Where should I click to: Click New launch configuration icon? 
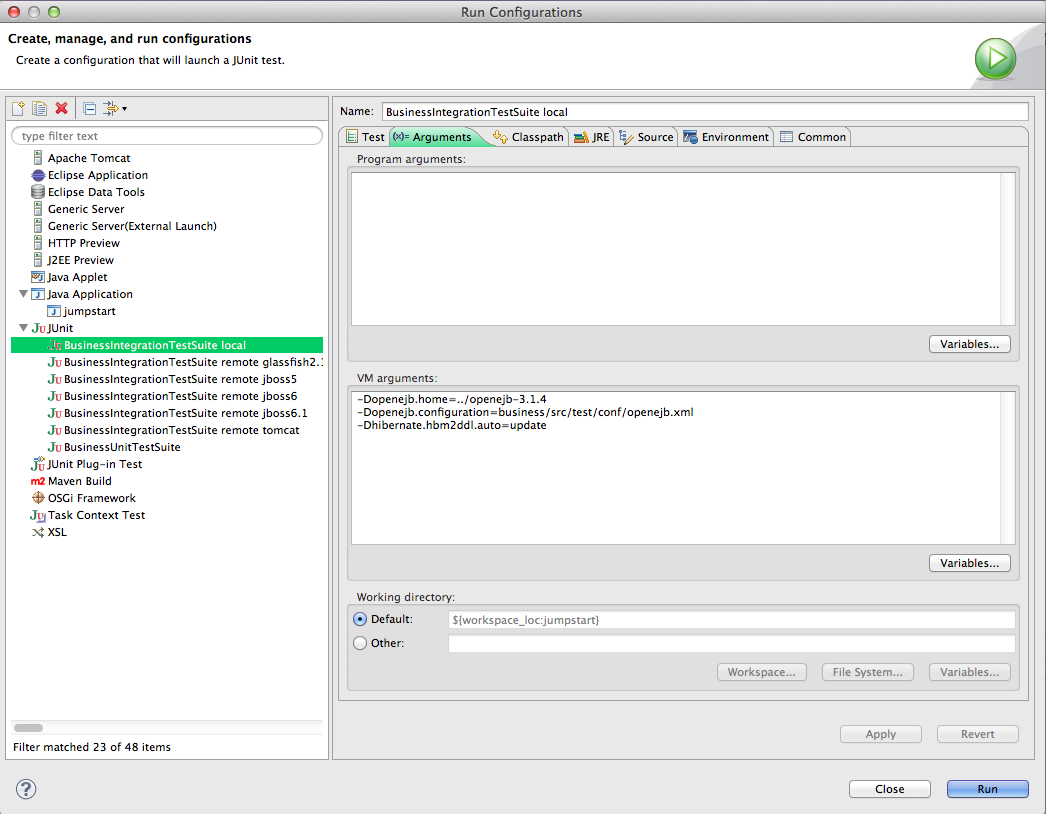tap(19, 108)
